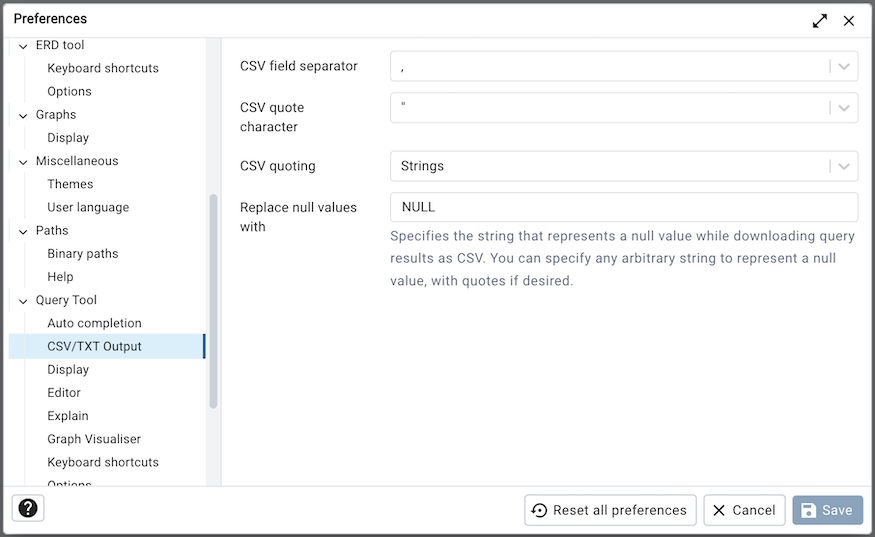This screenshot has width=875, height=537.
Task: Collapse the Paths tree section
Action: [23, 231]
